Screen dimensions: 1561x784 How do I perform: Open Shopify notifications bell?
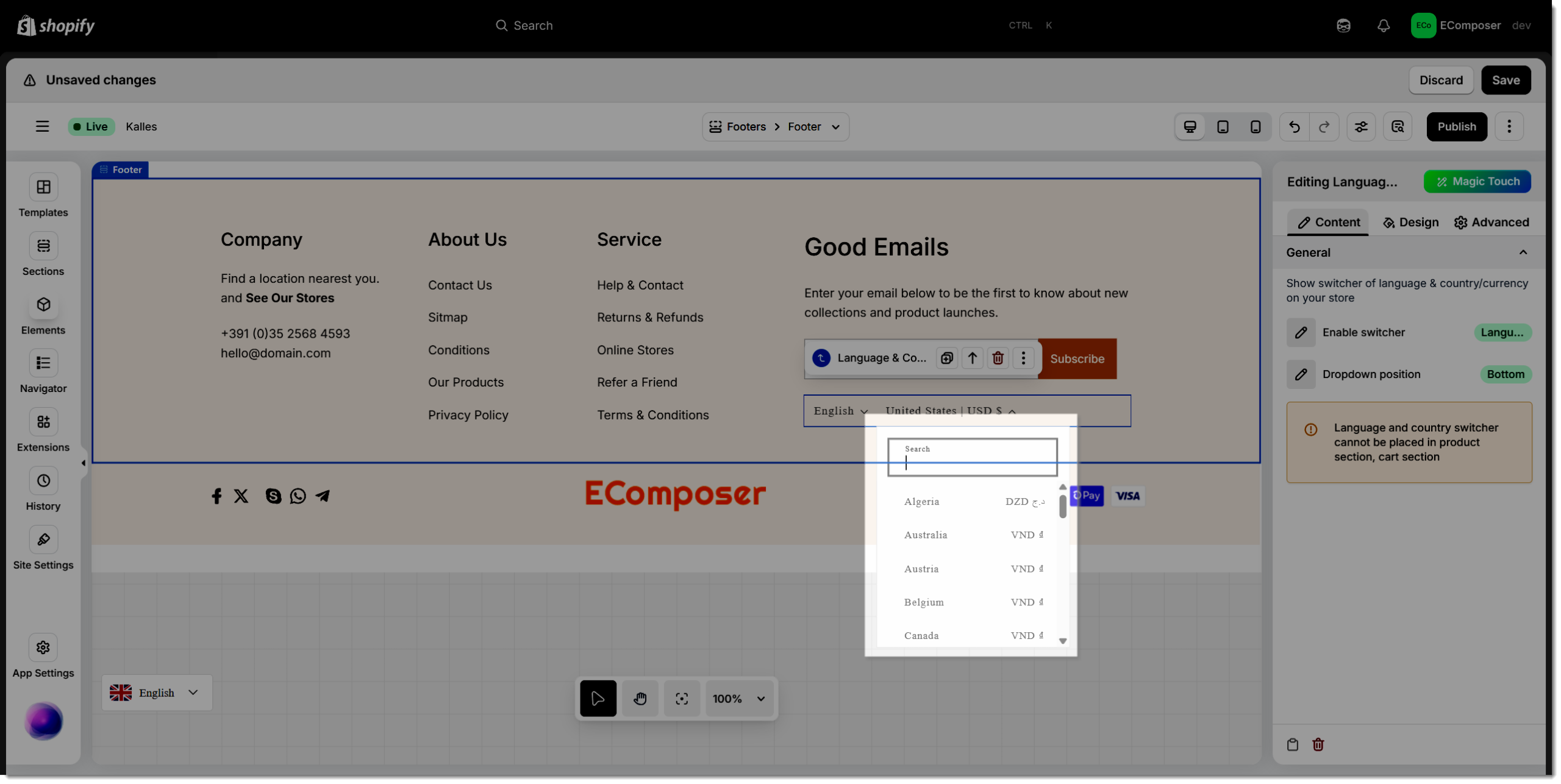point(1384,26)
